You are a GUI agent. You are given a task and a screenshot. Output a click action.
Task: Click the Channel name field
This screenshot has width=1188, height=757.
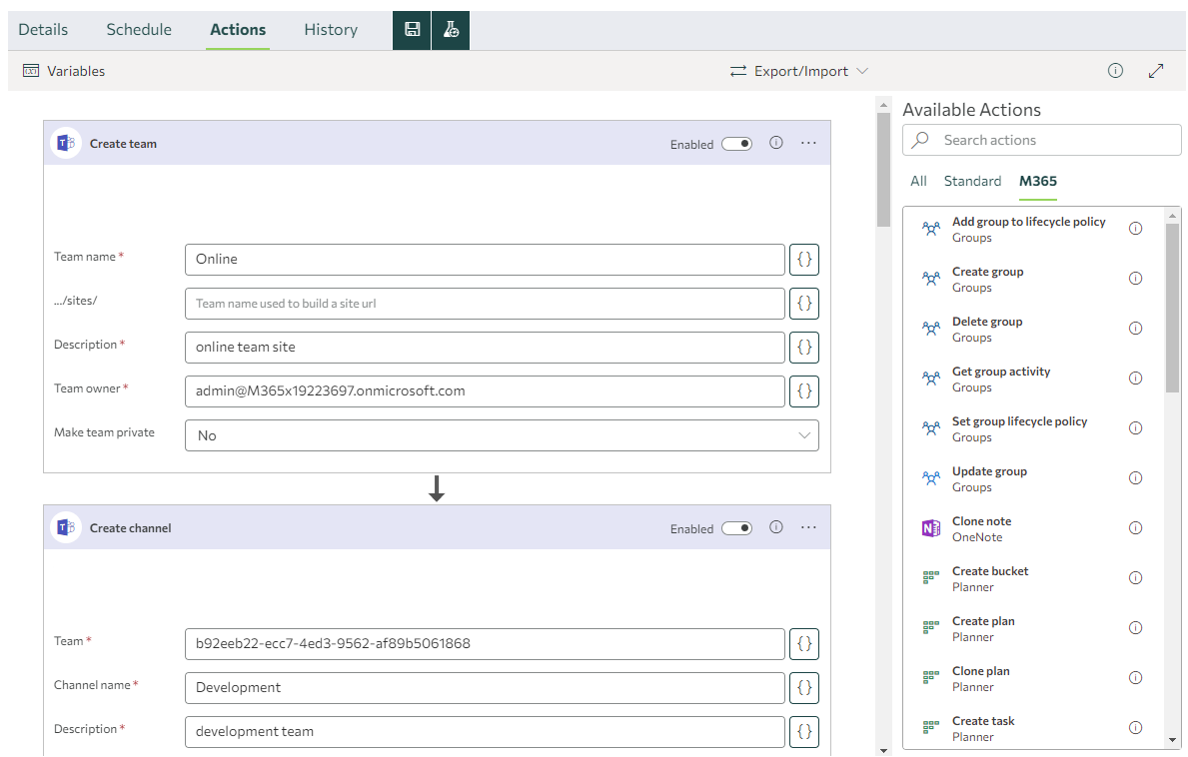click(485, 687)
